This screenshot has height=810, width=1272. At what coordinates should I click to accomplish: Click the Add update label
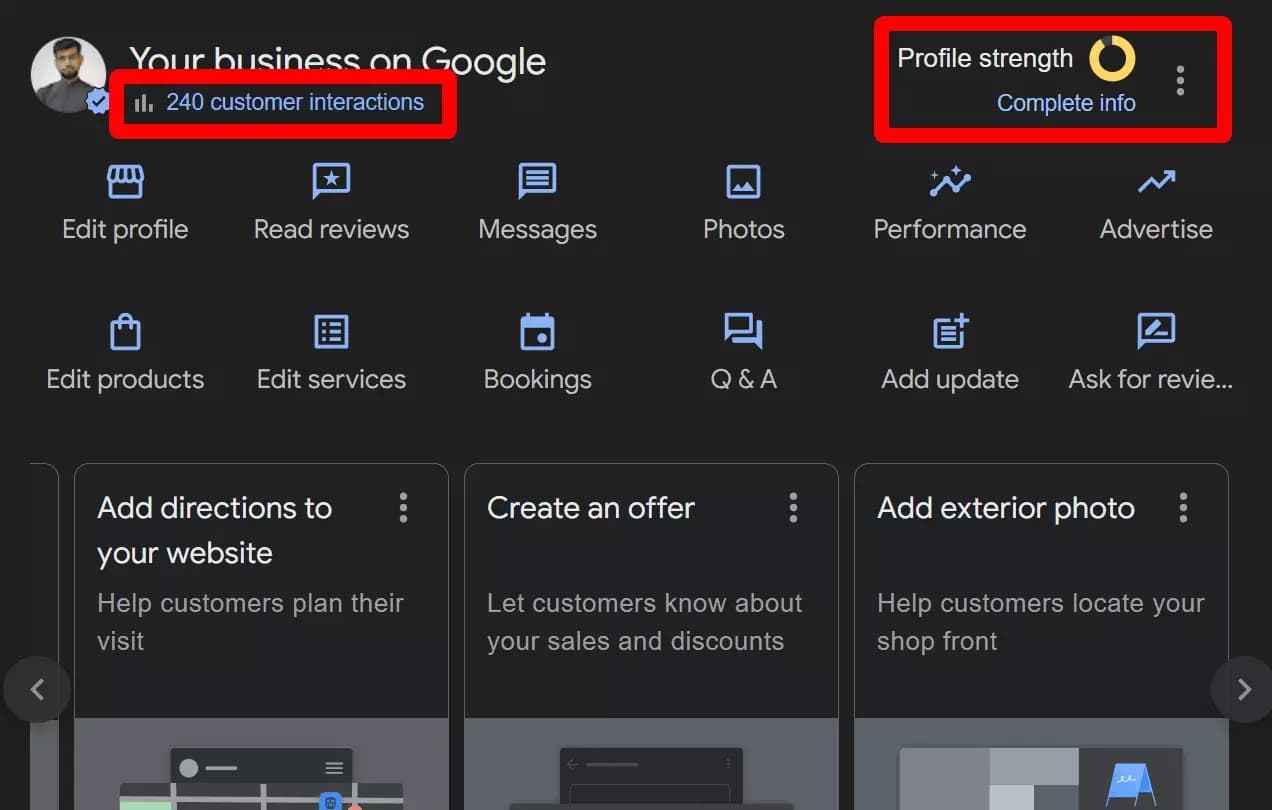[950, 379]
